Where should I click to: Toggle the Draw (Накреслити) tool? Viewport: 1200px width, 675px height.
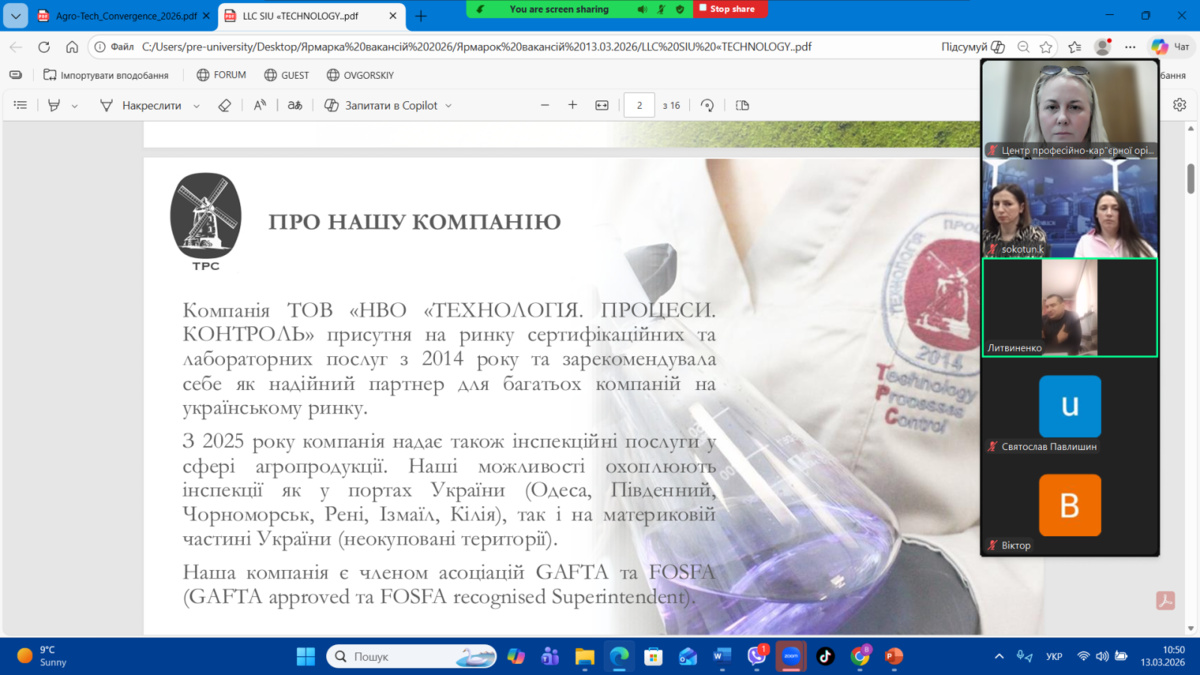[x=141, y=105]
